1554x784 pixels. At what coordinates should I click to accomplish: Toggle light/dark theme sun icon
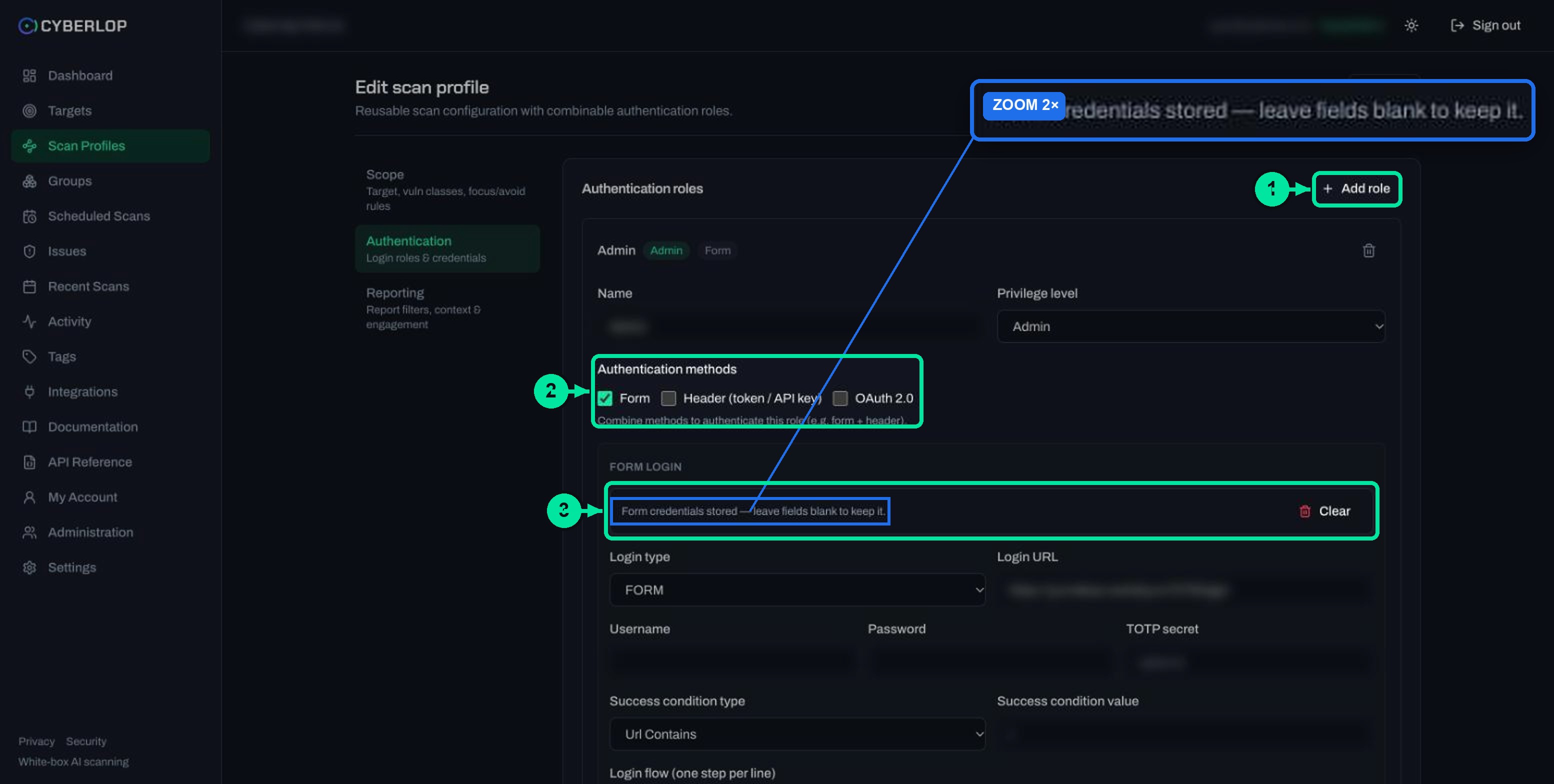(x=1410, y=25)
